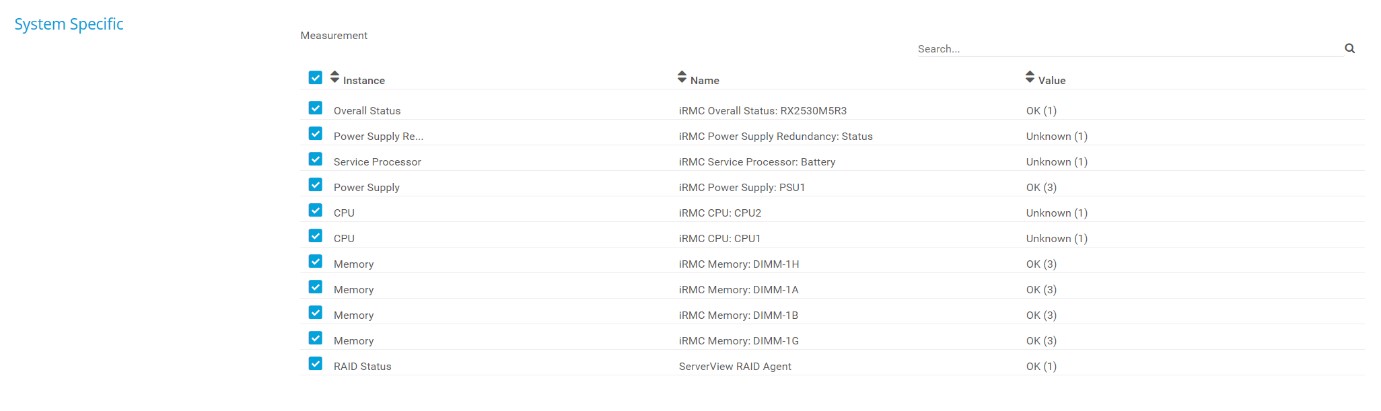
Task: Open the System Specific section heading
Action: [x=69, y=24]
